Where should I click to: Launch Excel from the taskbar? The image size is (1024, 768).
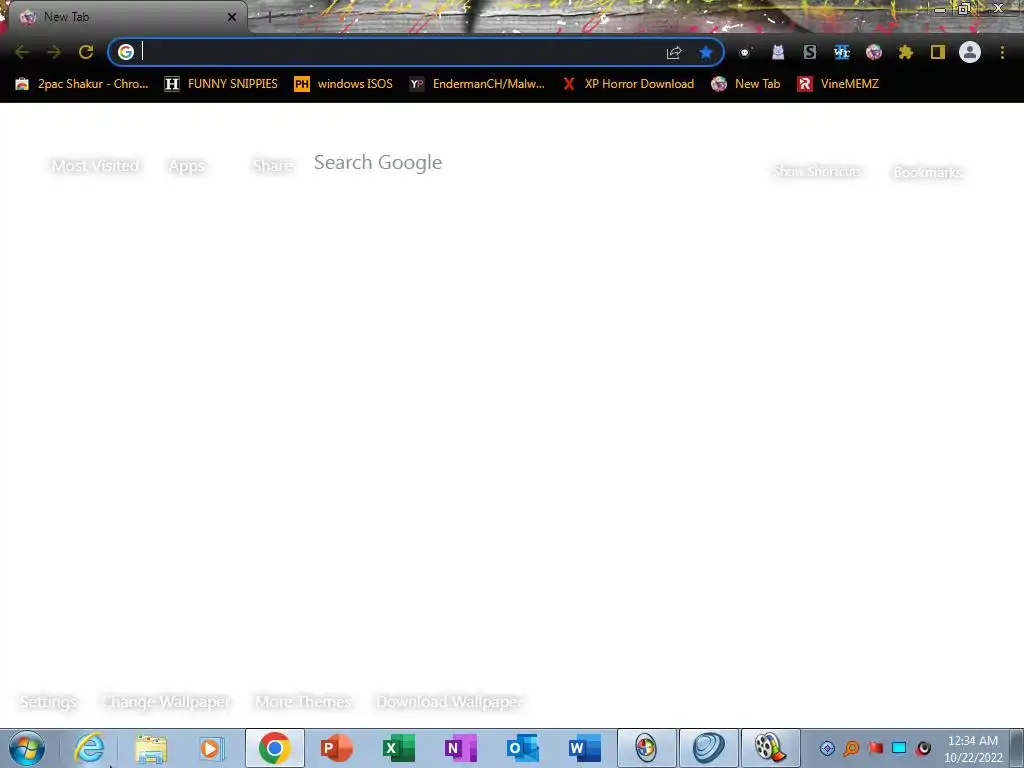398,748
